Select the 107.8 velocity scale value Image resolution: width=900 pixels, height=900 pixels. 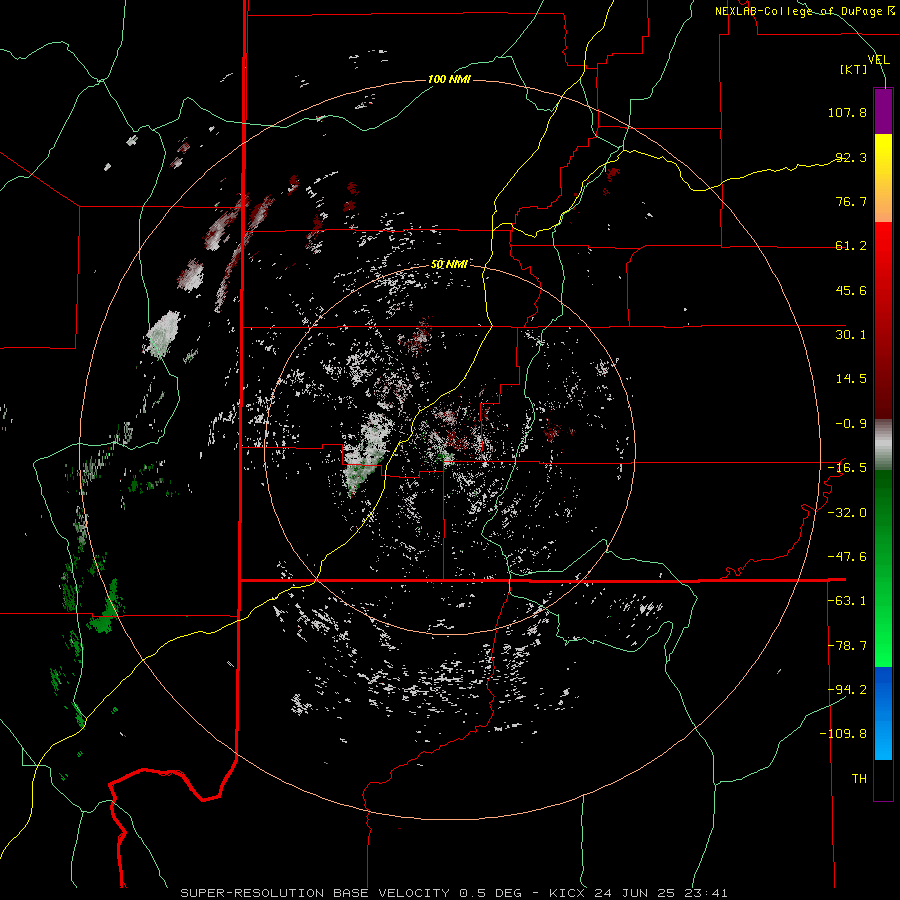pyautogui.click(x=847, y=112)
